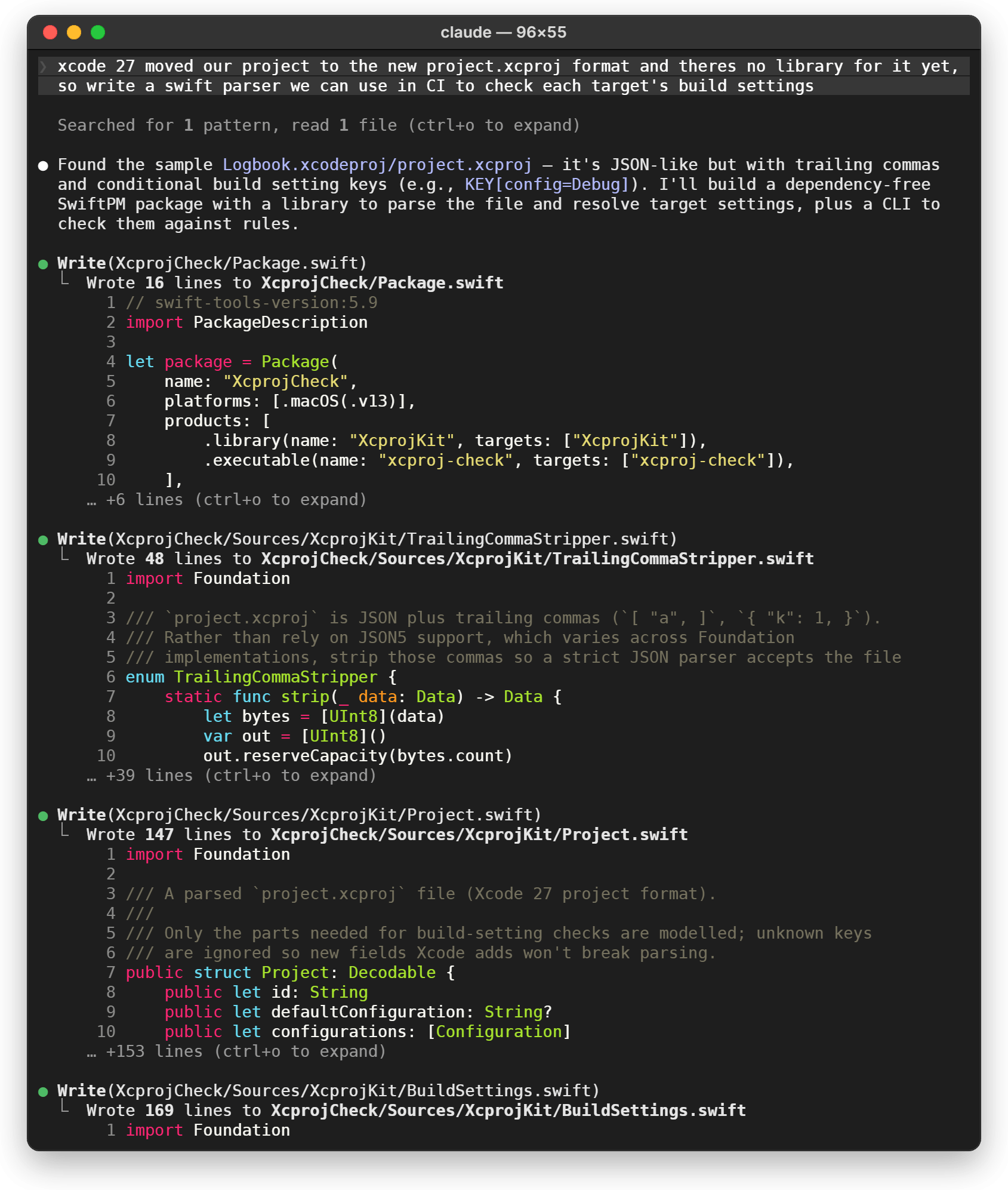Click white bullet beside 'Found the sample'
The width and height of the screenshot is (1008, 1190).
(43, 165)
